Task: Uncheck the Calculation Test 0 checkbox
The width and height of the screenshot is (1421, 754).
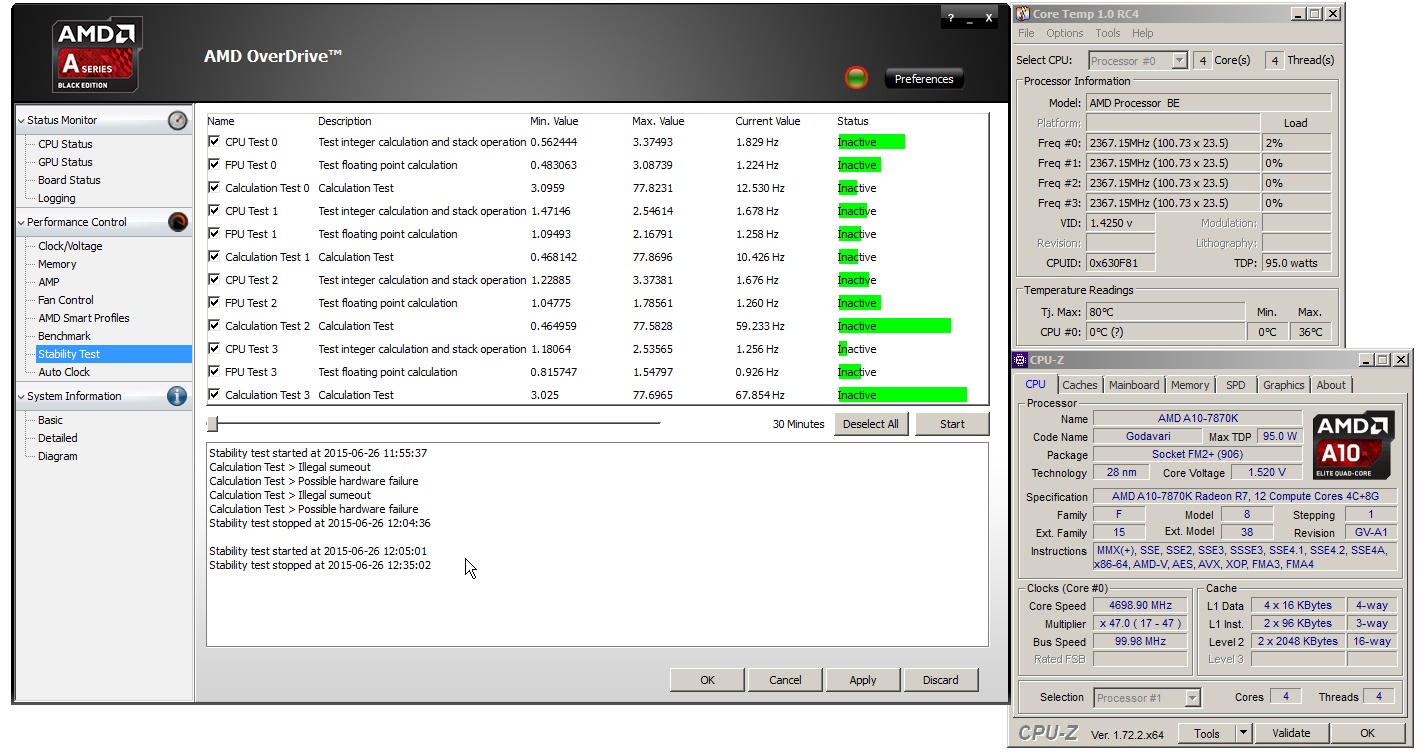Action: [x=214, y=188]
